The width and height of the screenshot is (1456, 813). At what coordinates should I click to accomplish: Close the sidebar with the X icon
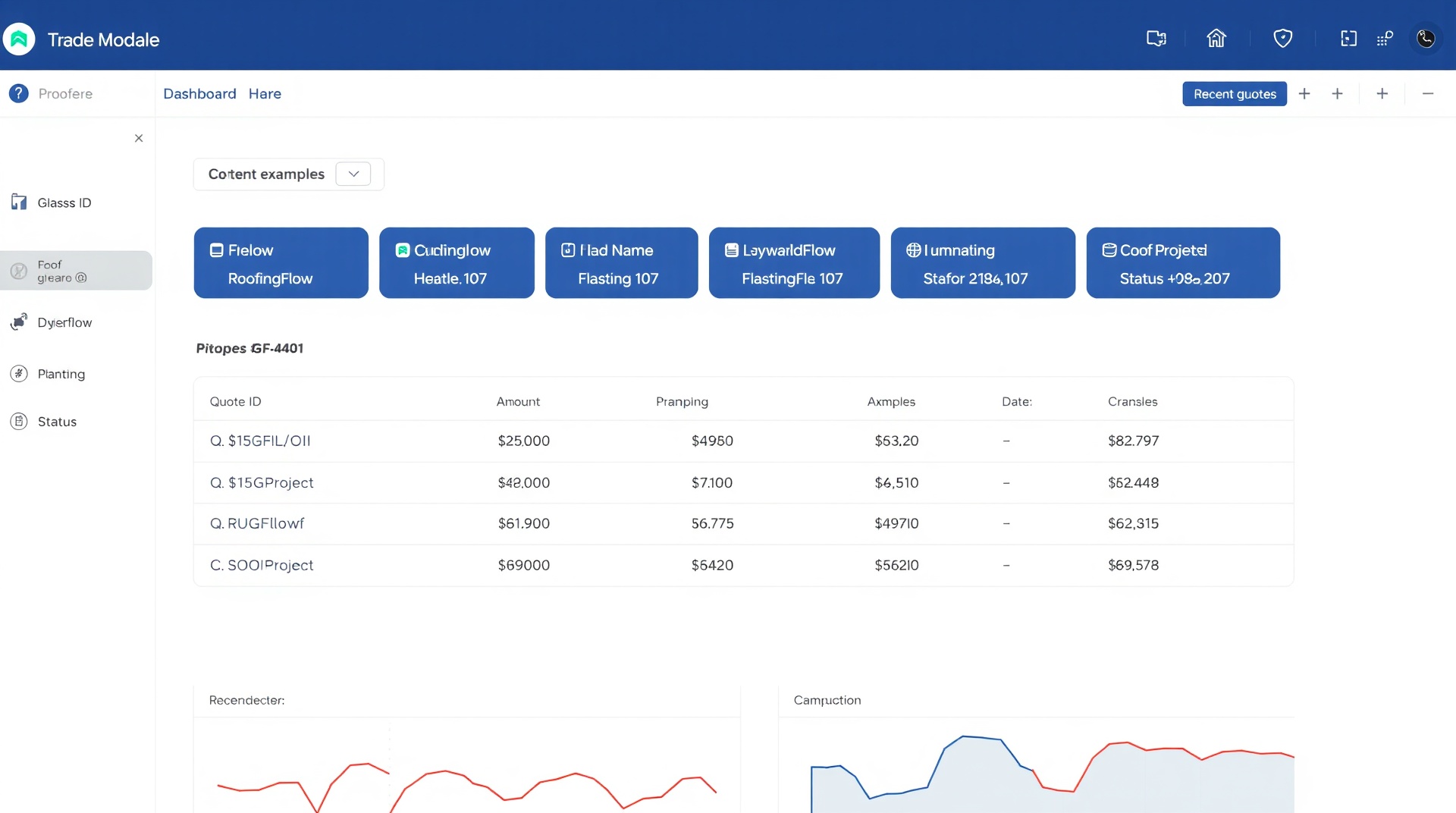point(139,138)
